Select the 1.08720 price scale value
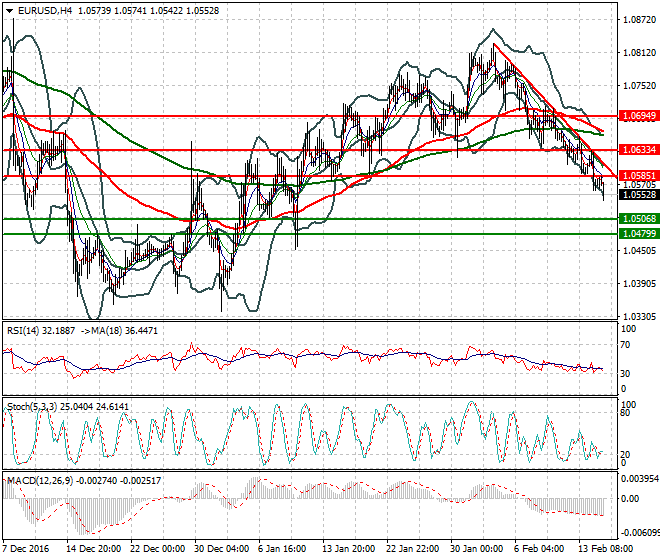 tap(639, 20)
